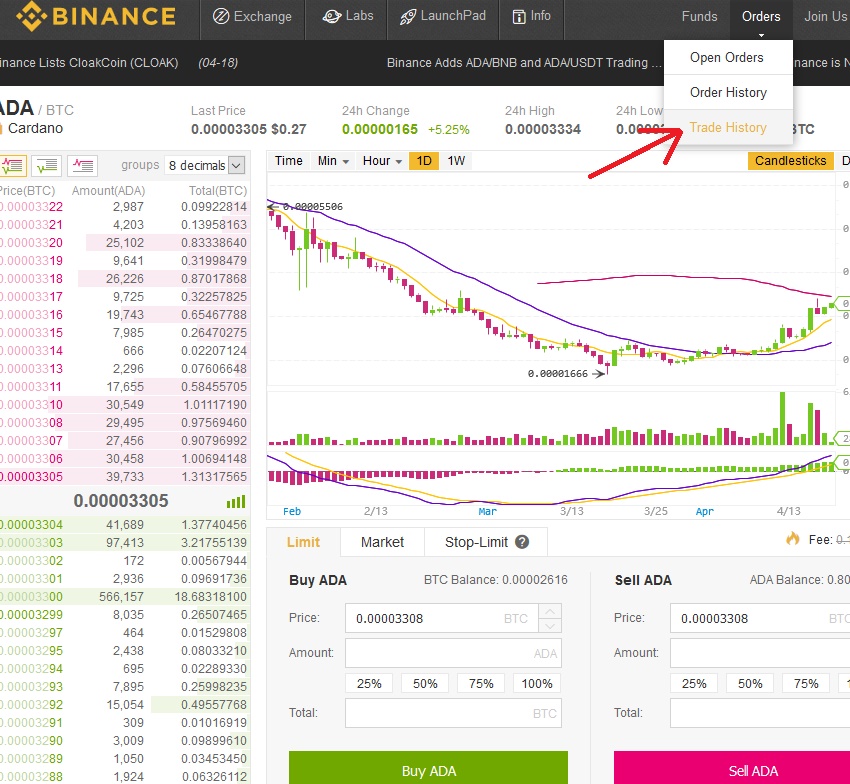This screenshot has height=784, width=850.
Task: Switch to the Stop-Limit order tab
Action: coord(486,542)
